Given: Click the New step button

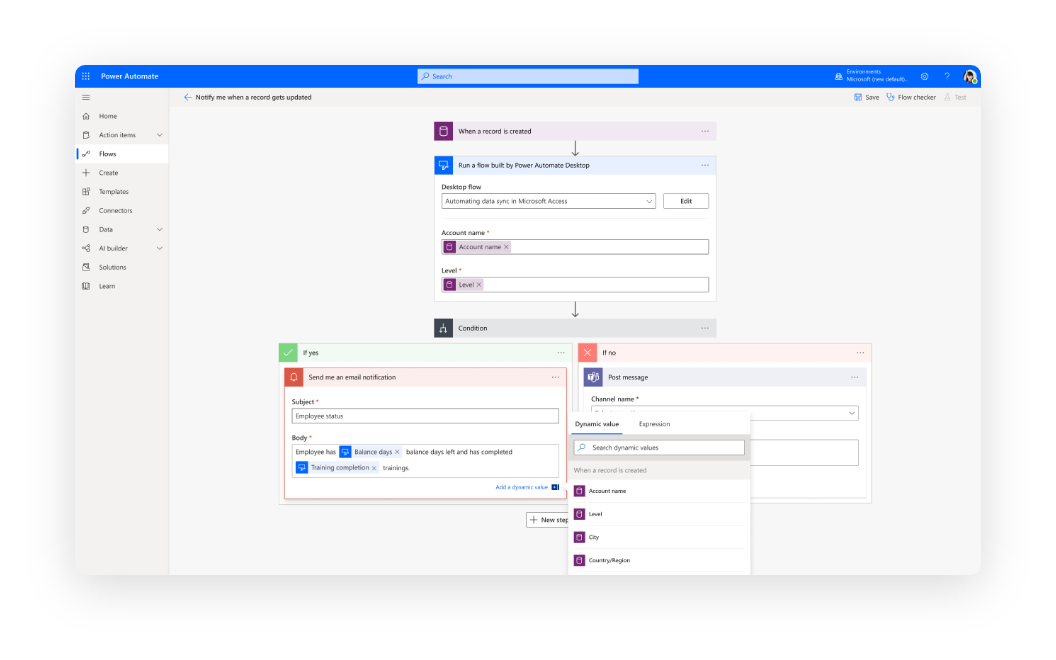Looking at the screenshot, I should (x=548, y=519).
